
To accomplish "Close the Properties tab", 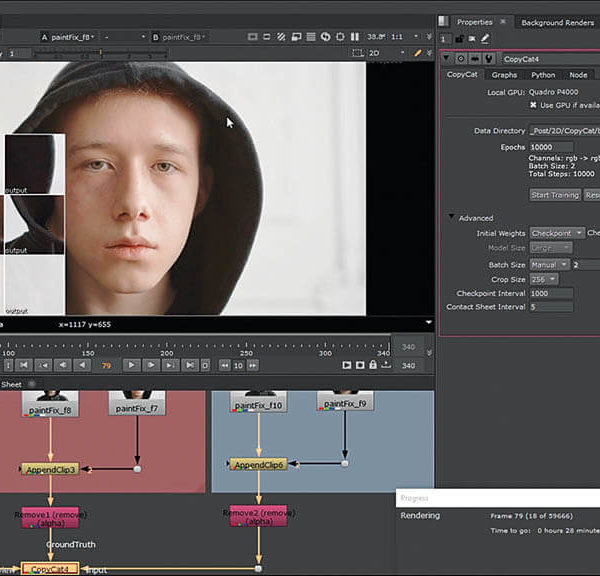I will [x=503, y=22].
